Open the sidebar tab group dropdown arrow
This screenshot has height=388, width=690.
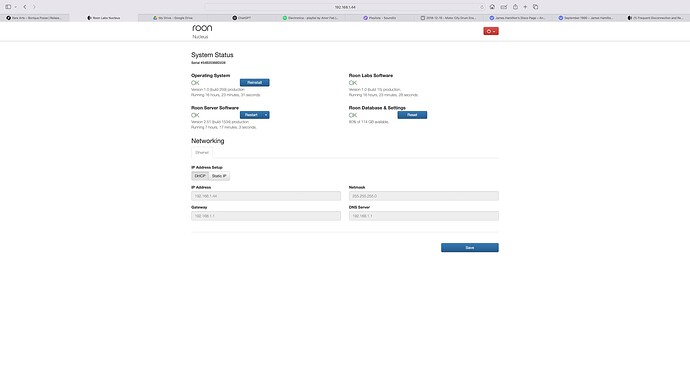15,7
